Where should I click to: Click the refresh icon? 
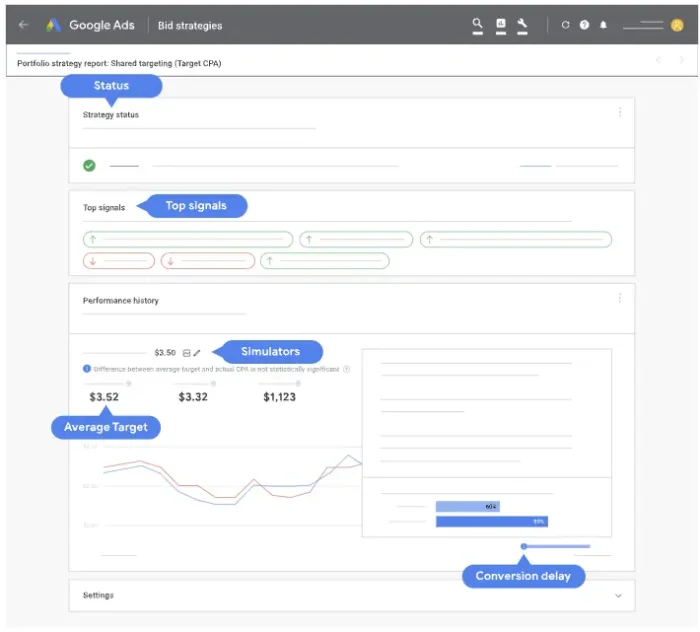click(565, 25)
